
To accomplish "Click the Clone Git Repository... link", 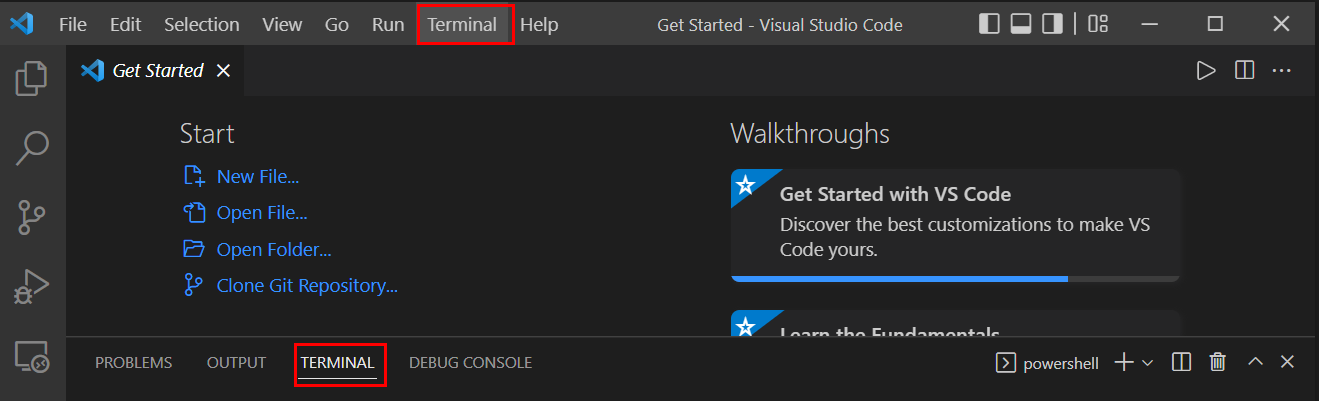I will coord(307,285).
